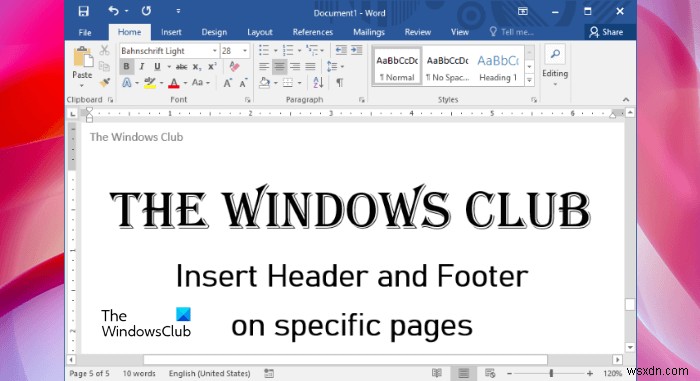
Task: Click the Ribbon Display Options icon
Action: tap(522, 11)
